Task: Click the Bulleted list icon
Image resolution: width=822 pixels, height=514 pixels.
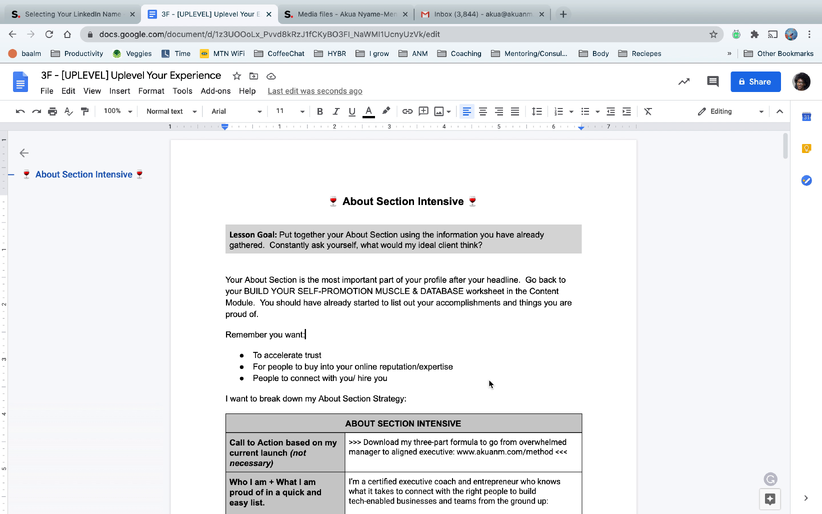Action: (x=585, y=111)
